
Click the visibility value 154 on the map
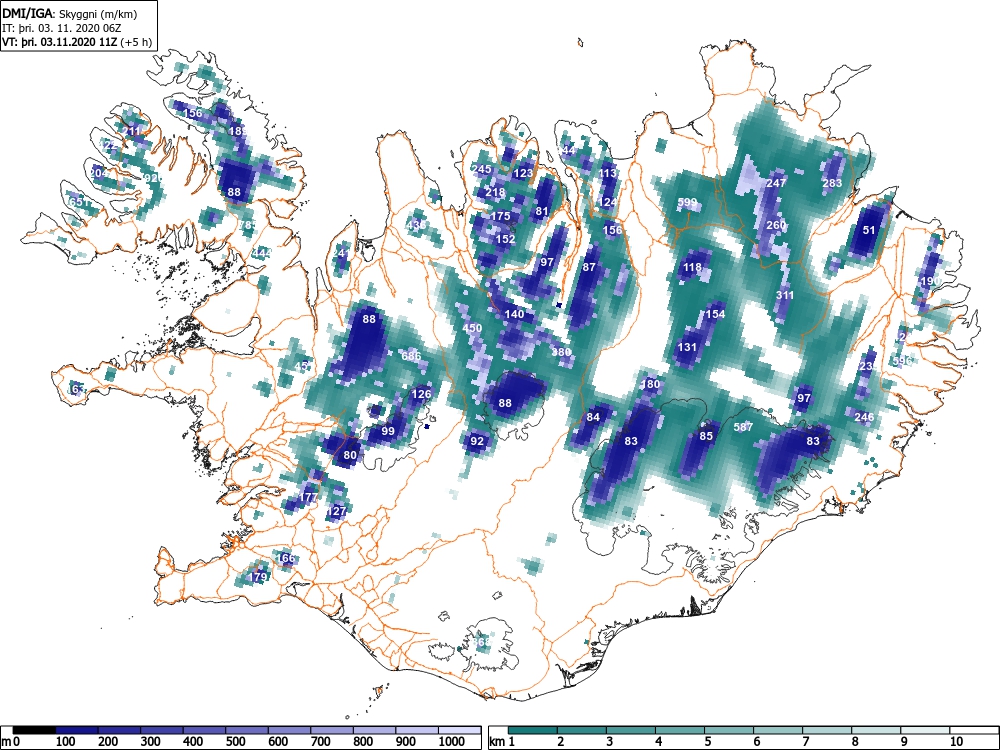pos(716,314)
